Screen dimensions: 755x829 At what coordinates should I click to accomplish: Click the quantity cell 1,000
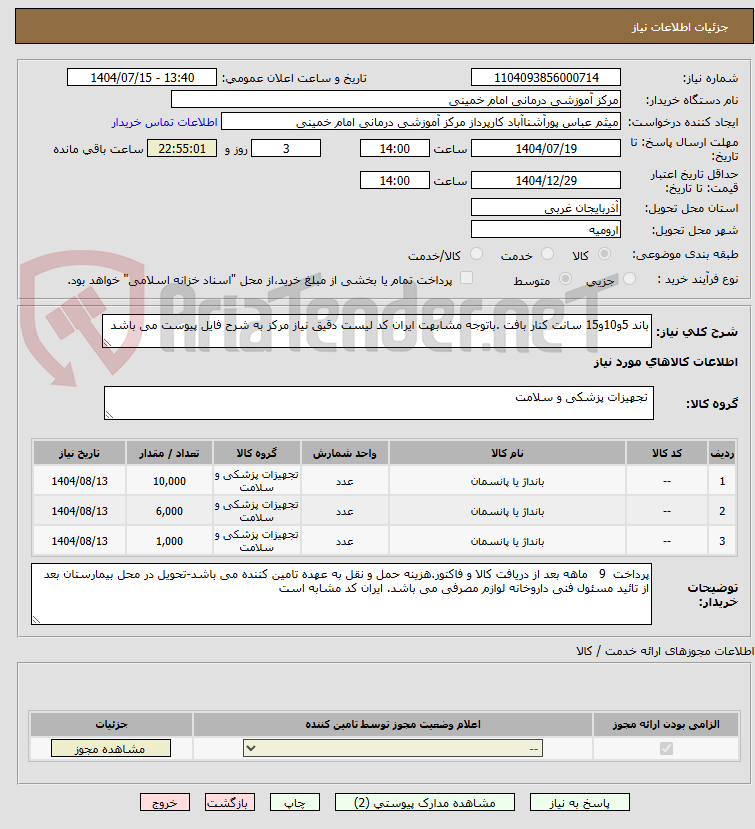169,541
